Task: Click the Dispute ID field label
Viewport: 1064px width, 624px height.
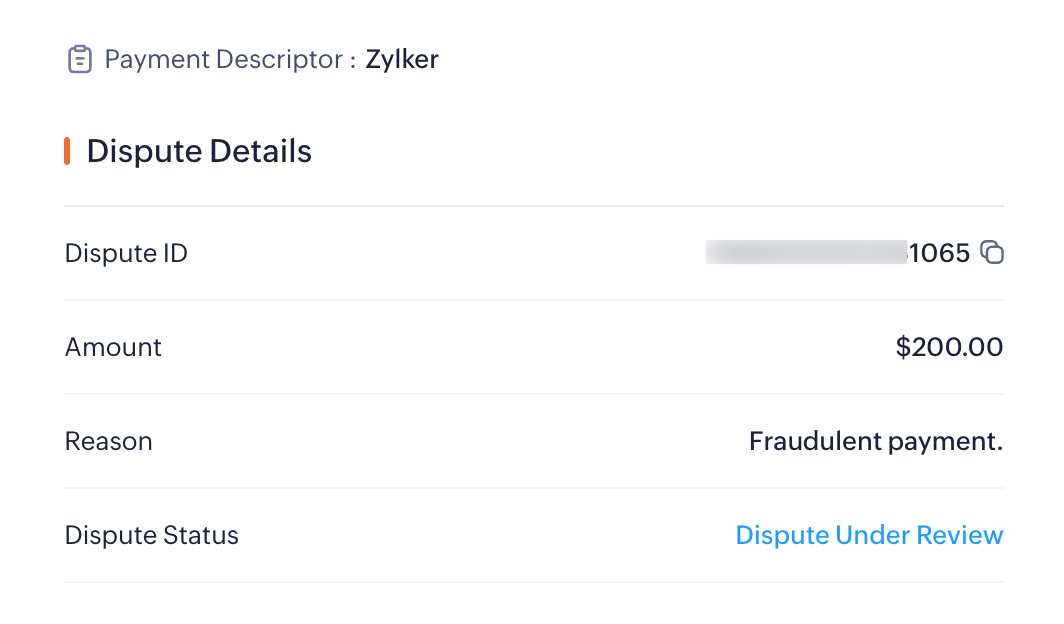Action: pos(126,253)
